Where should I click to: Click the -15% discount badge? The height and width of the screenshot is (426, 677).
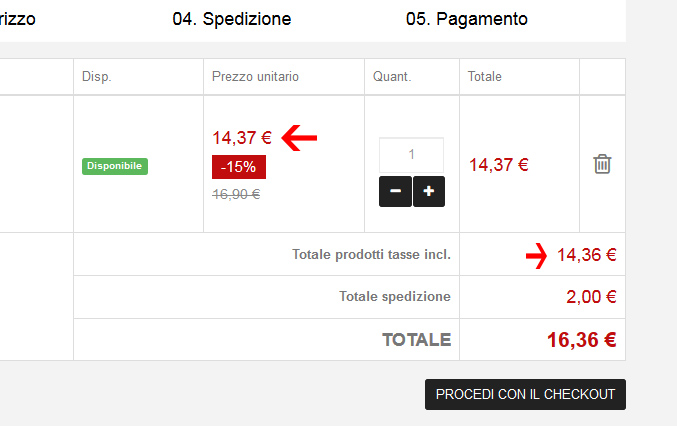238,166
